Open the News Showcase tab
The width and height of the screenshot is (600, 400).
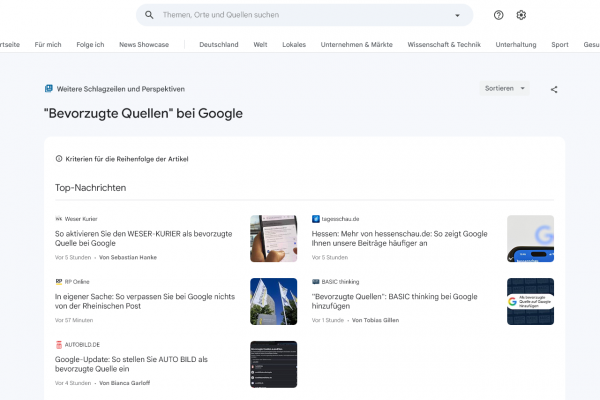144,44
